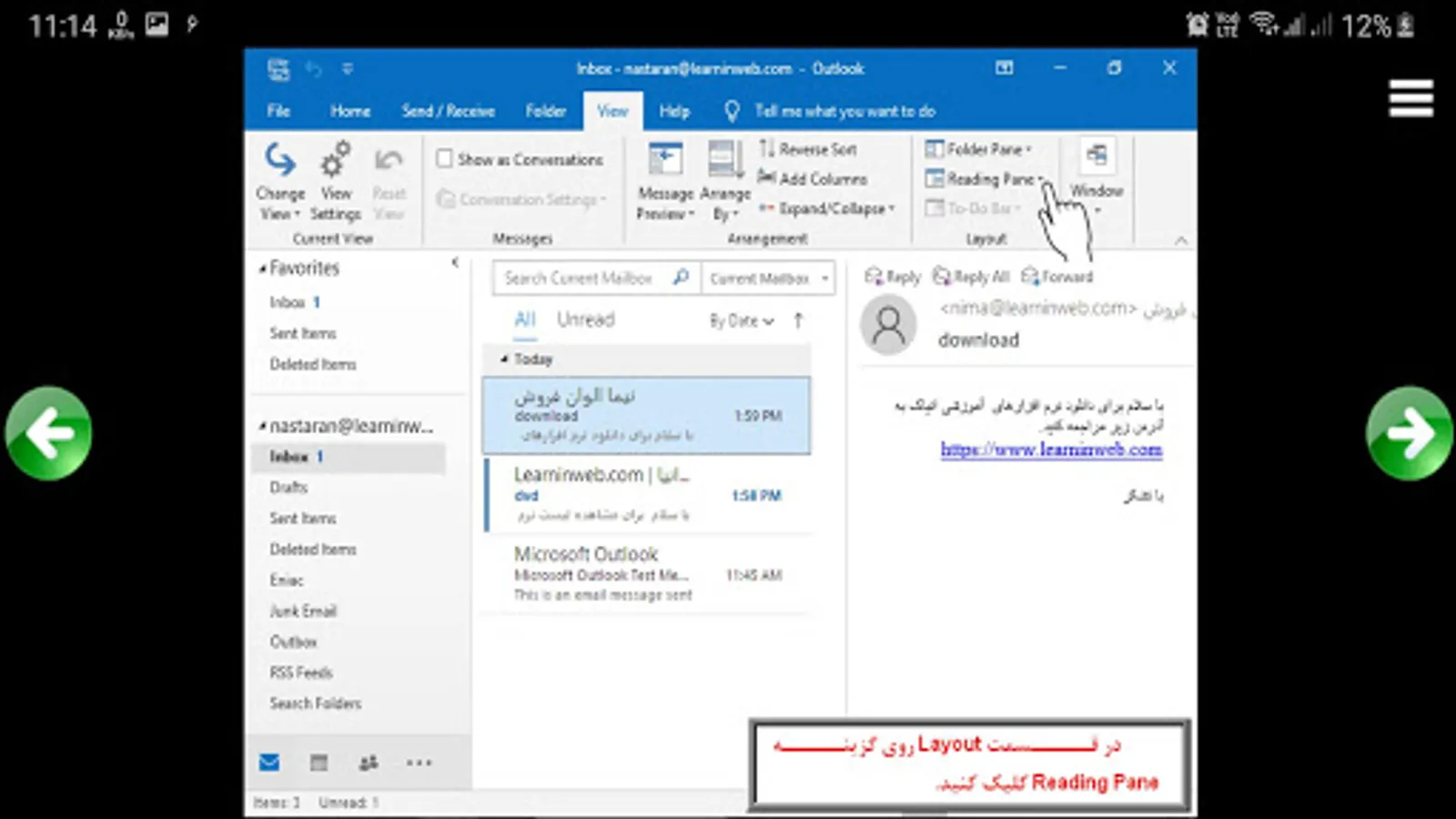Open View Settings
Viewport: 1456px width, 819px height.
(x=336, y=180)
